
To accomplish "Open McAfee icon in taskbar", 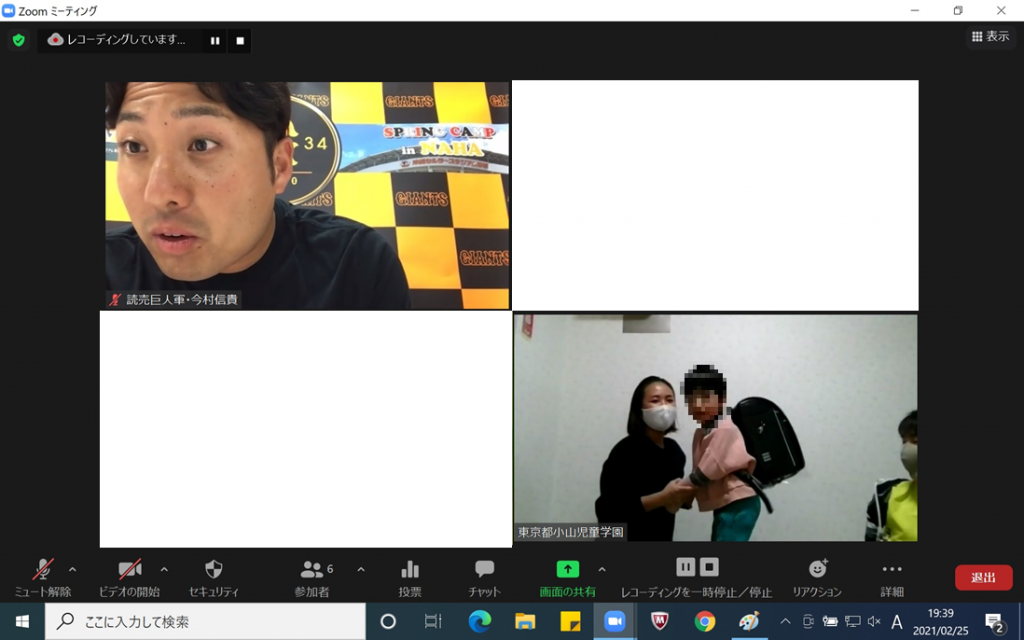I will [x=660, y=622].
